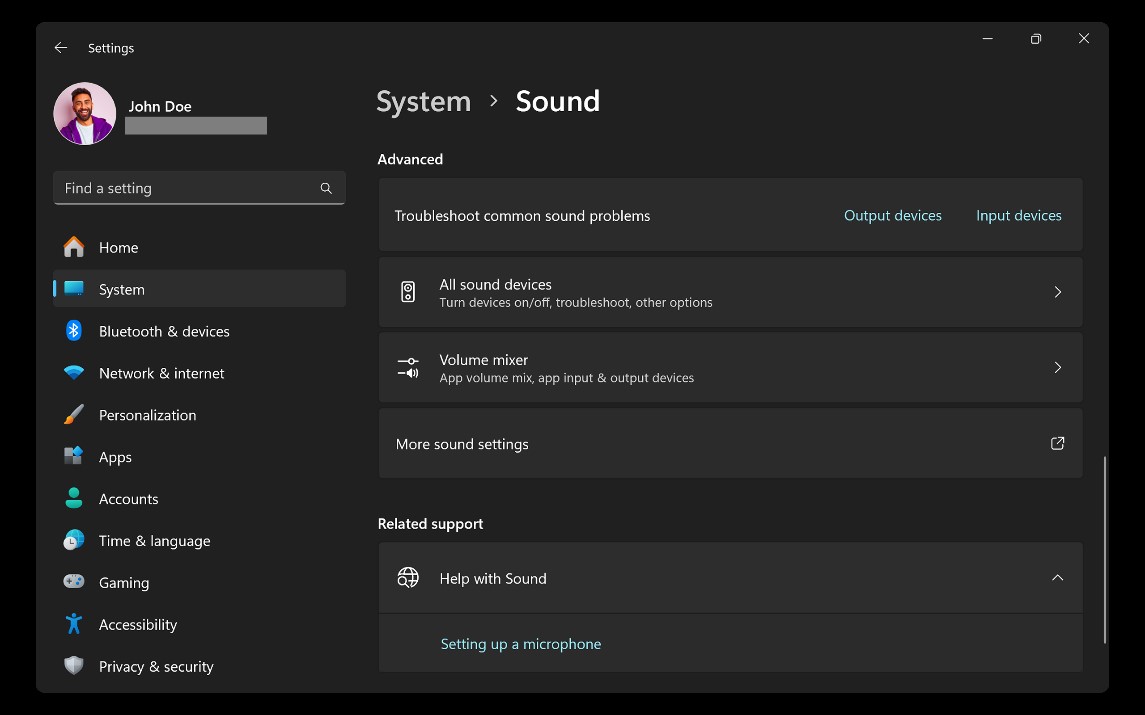1145x715 pixels.
Task: Minimize the Settings window
Action: (x=988, y=39)
